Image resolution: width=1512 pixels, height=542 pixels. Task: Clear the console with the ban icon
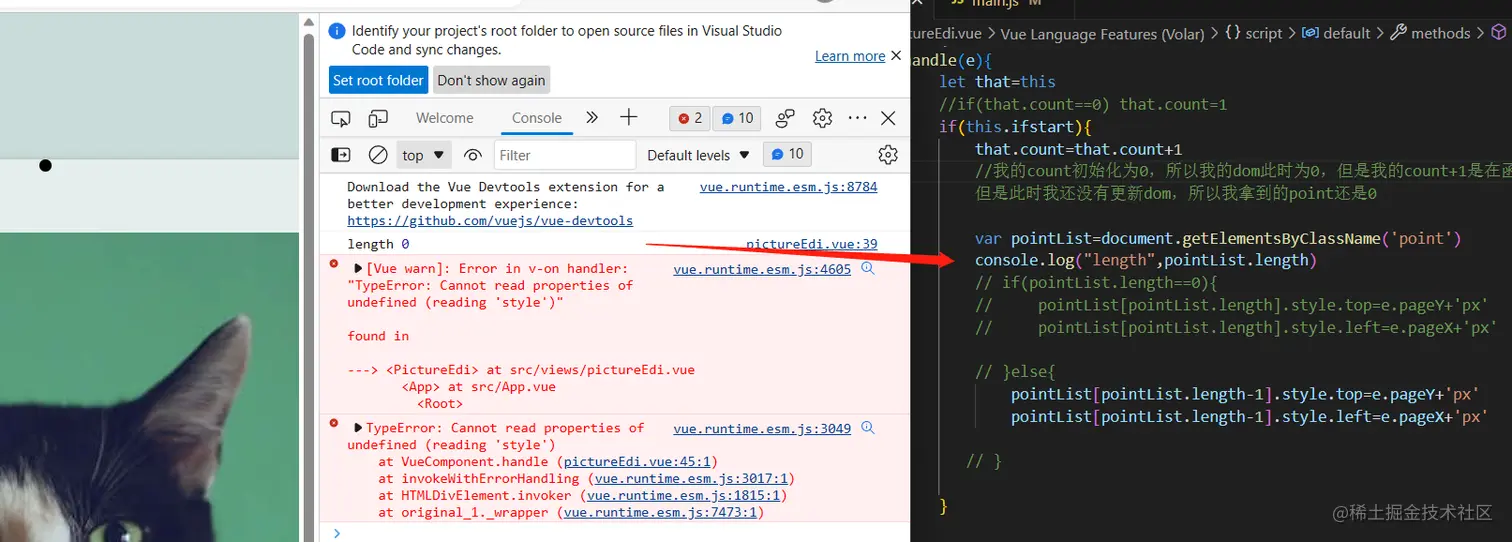(378, 155)
